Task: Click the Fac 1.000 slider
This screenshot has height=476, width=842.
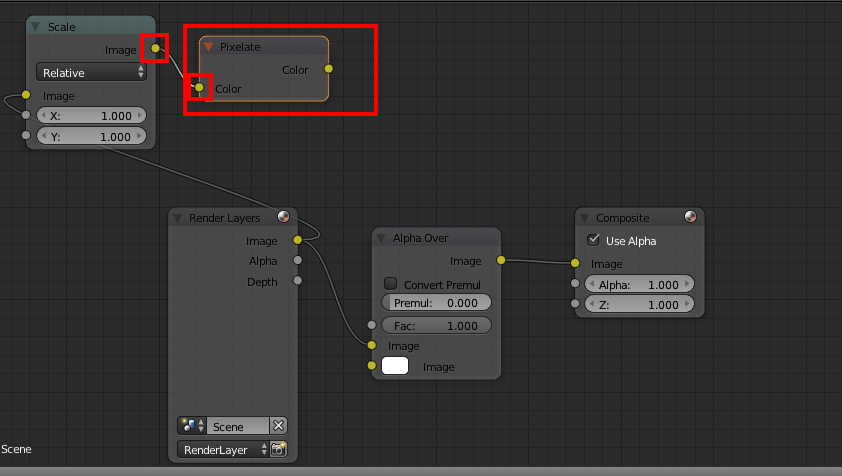Action: click(x=436, y=326)
